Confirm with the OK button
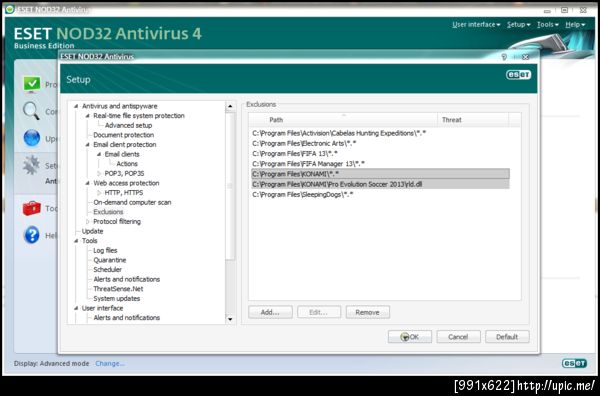Viewport: 600px width, 396px height. tap(410, 337)
